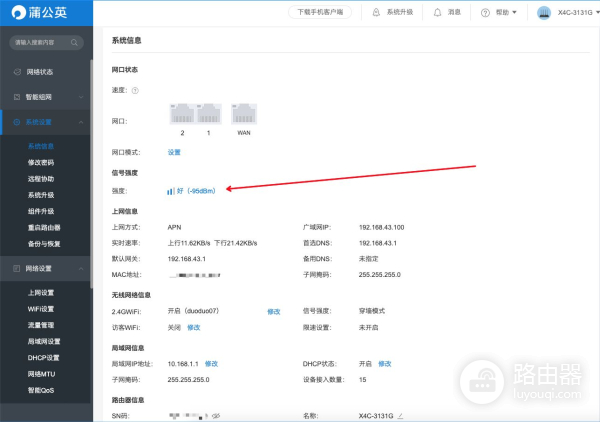The image size is (600, 422).
Task: Click the 系统设置 gear icon
Action: pos(17,122)
